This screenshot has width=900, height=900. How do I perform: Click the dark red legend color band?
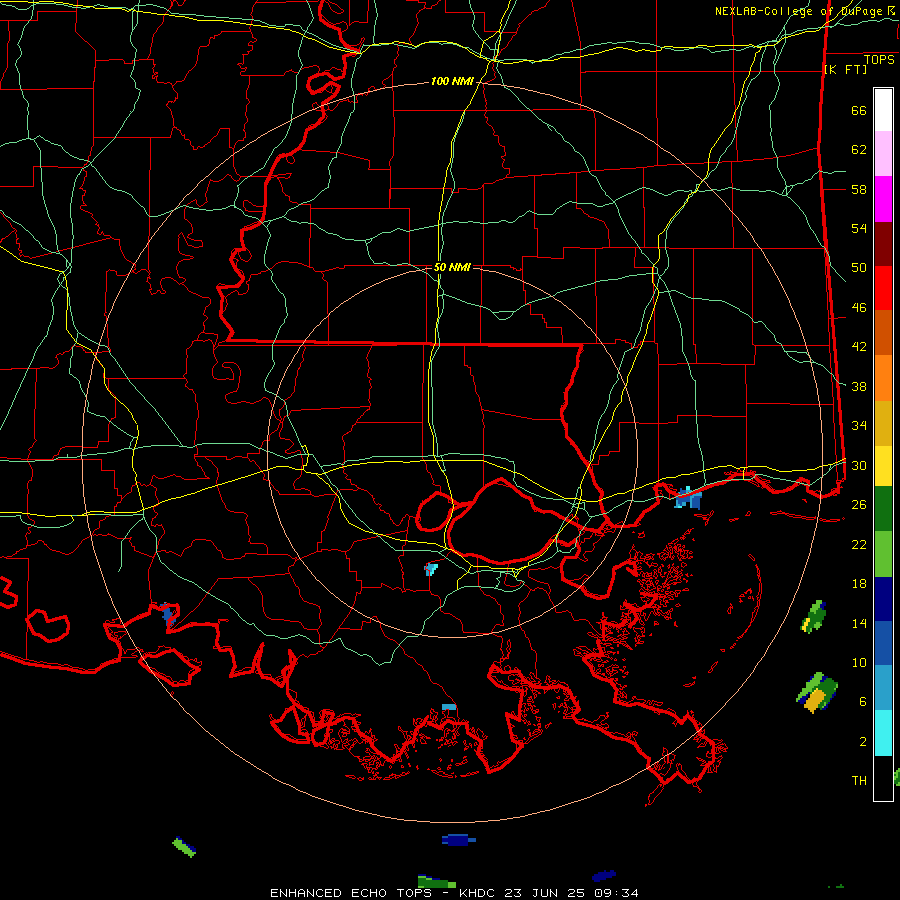coord(883,244)
